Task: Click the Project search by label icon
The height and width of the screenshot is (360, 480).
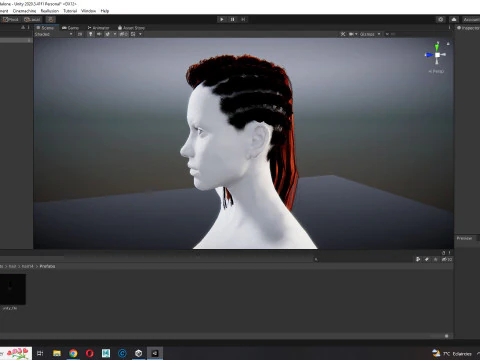Action: coord(427,259)
